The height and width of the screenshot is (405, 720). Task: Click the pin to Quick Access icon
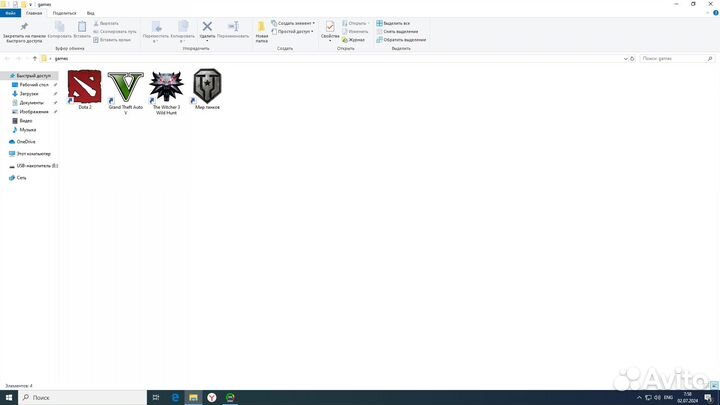click(23, 28)
